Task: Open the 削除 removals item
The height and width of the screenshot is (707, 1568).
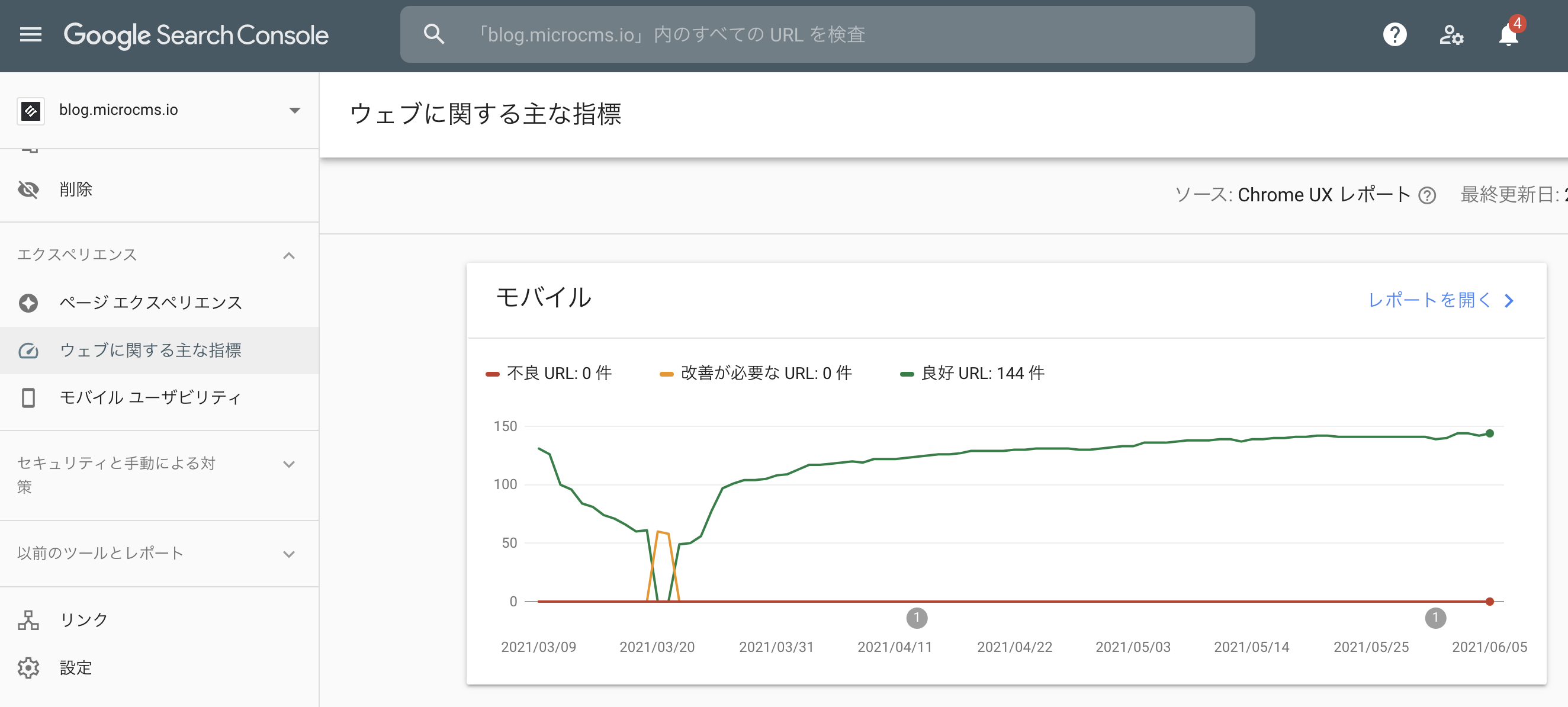Action: click(75, 190)
